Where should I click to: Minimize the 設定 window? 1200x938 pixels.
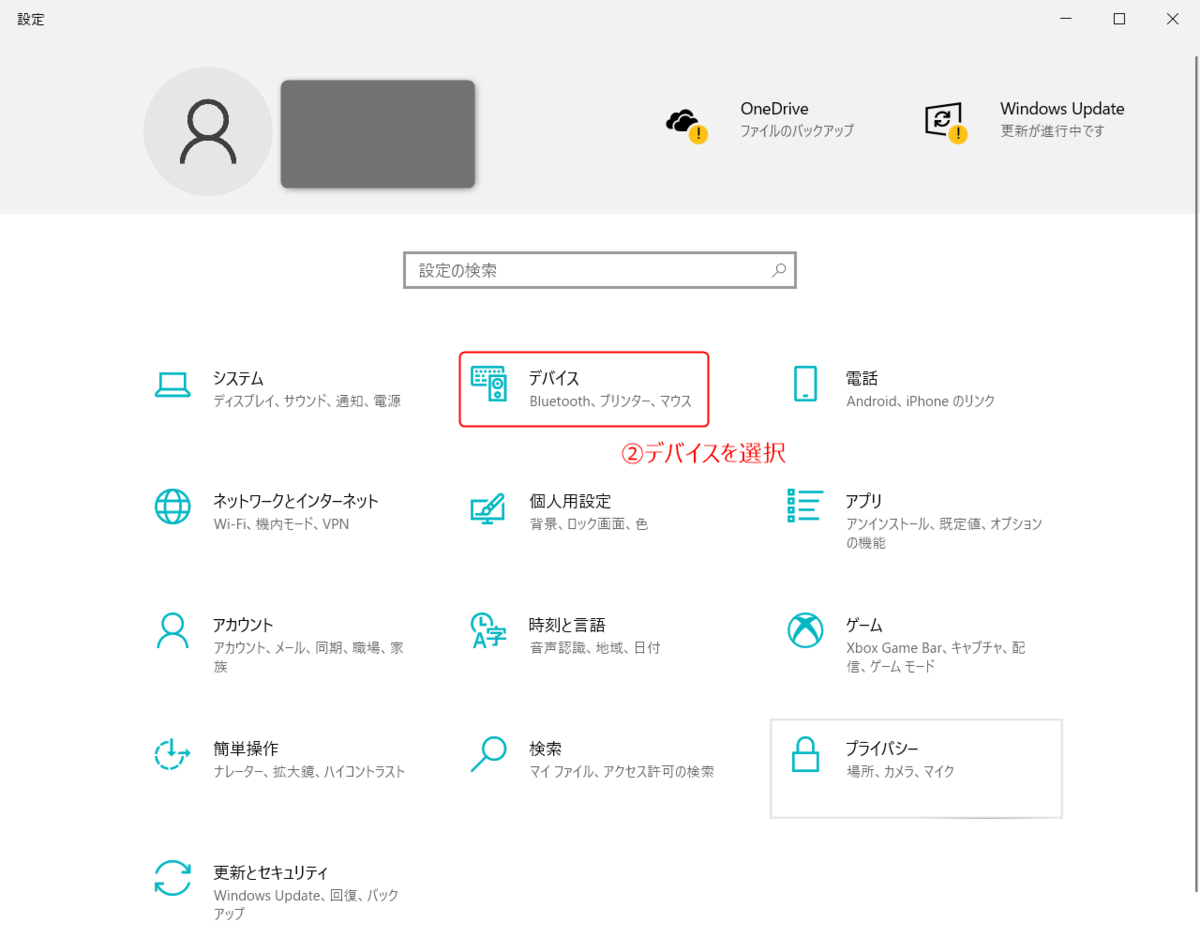pyautogui.click(x=1066, y=19)
